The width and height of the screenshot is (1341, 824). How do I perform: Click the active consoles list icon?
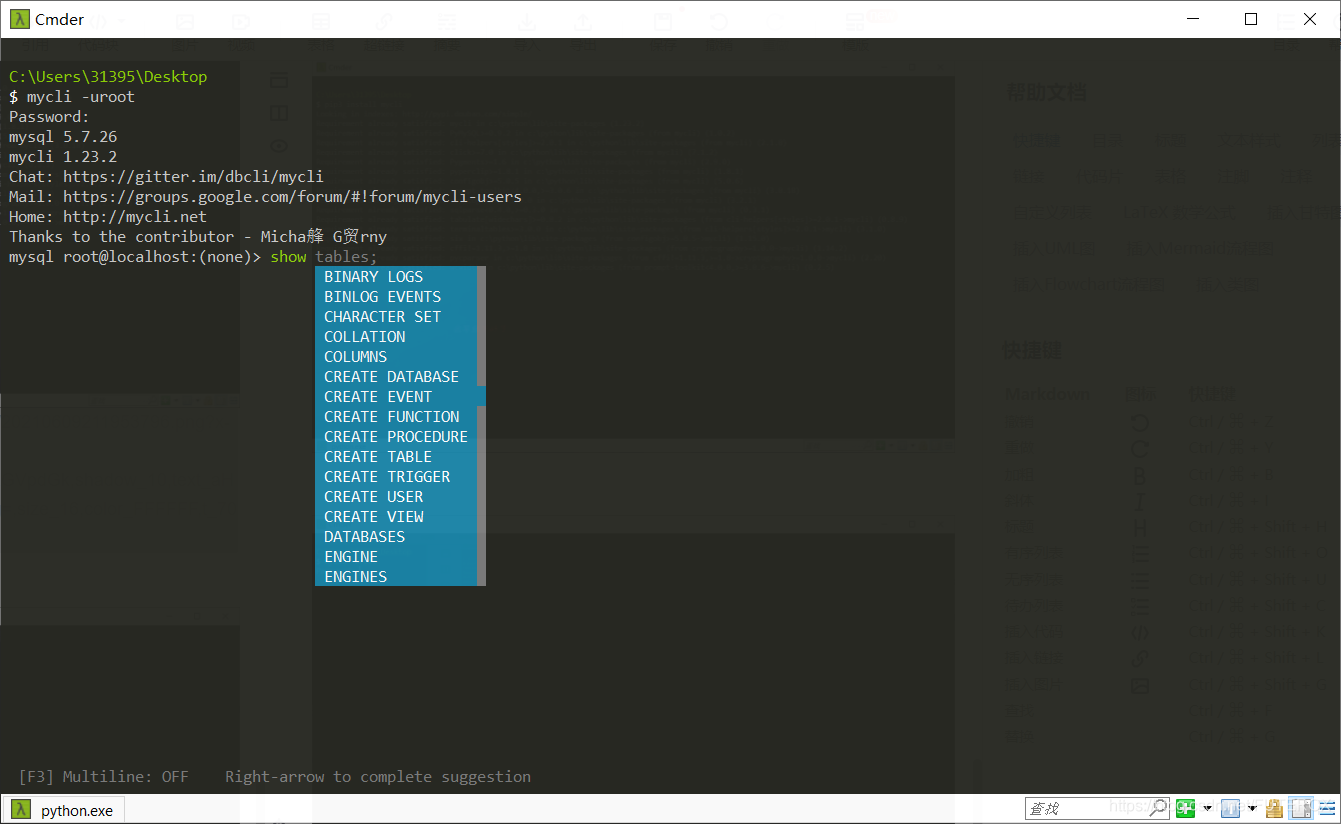[x=1230, y=808]
